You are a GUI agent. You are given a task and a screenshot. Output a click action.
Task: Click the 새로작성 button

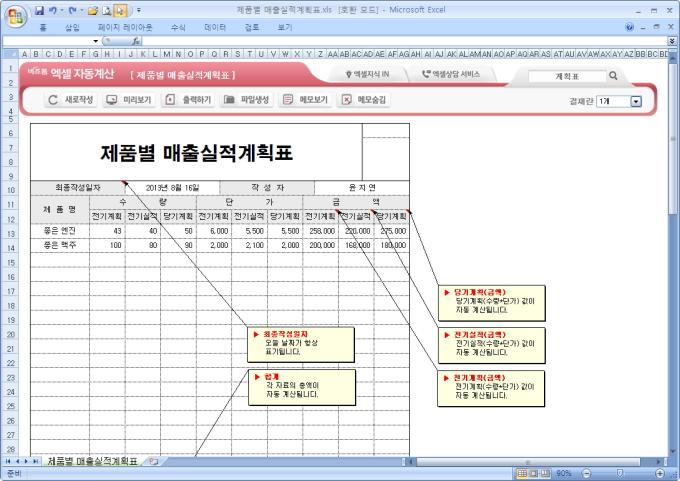[x=71, y=100]
